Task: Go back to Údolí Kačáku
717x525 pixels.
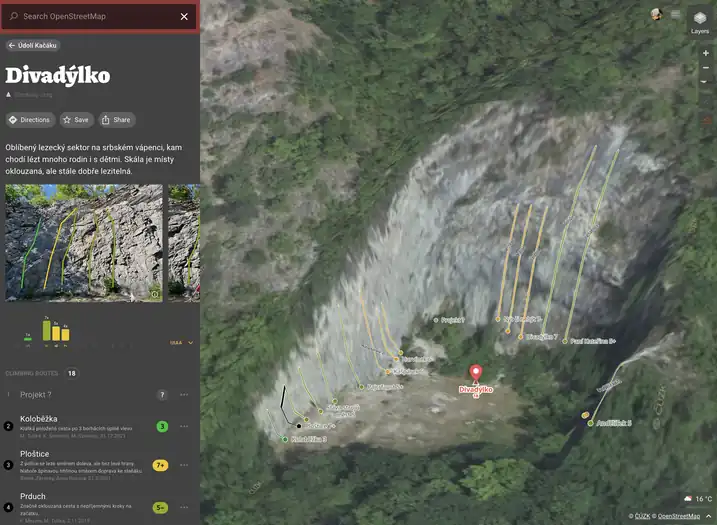Action: click(33, 45)
